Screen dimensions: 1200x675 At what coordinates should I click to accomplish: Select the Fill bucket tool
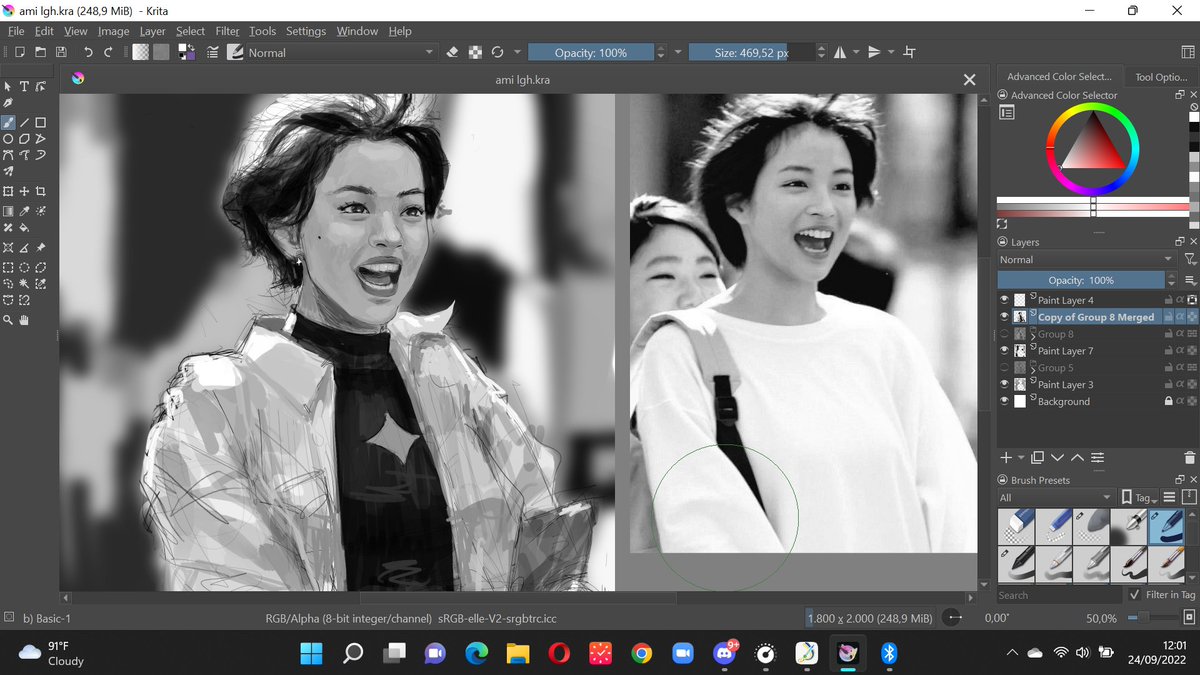[x=24, y=228]
